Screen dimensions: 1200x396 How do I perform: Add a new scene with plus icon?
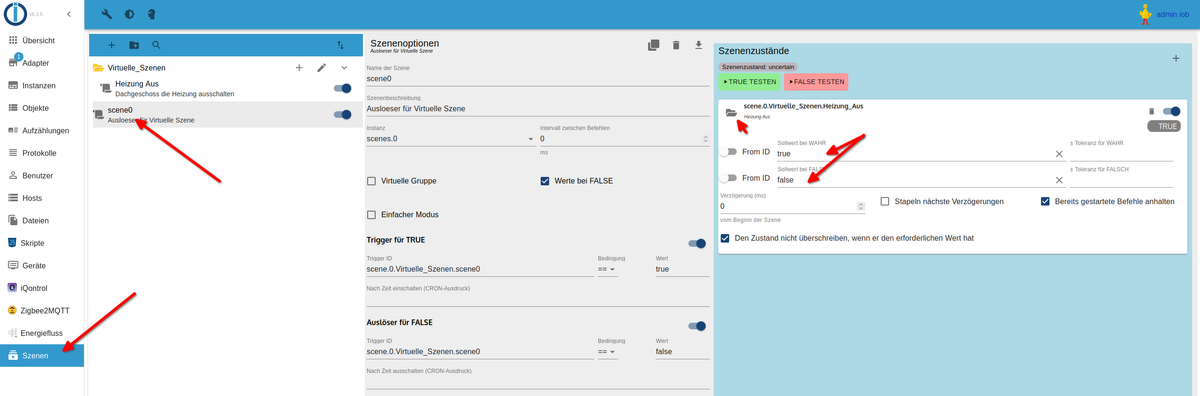[111, 45]
